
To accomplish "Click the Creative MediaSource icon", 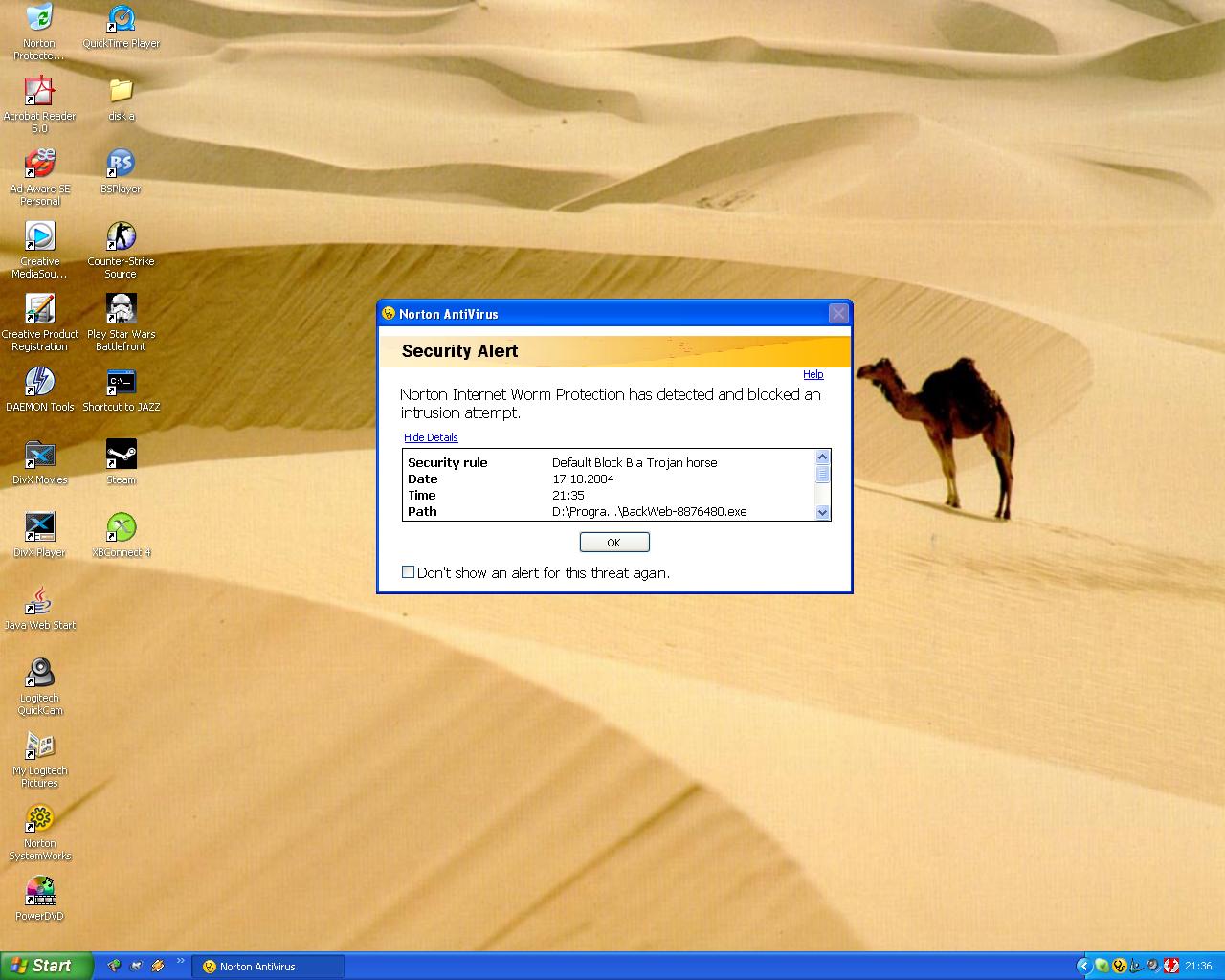I will [x=39, y=249].
